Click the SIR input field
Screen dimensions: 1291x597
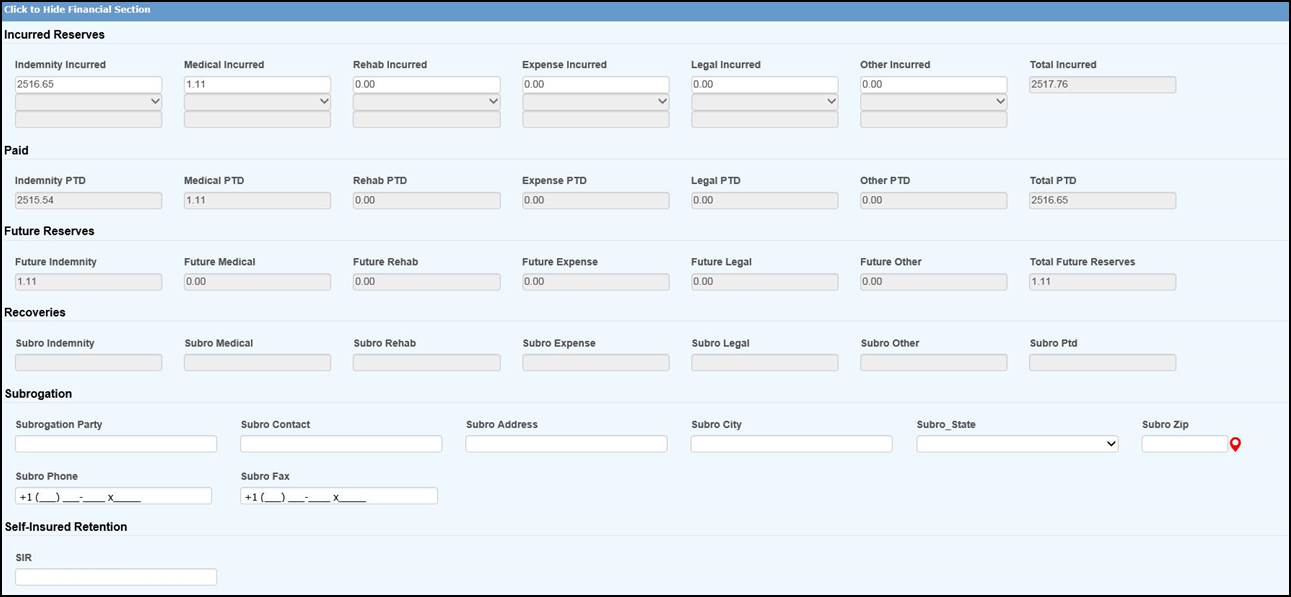point(116,577)
